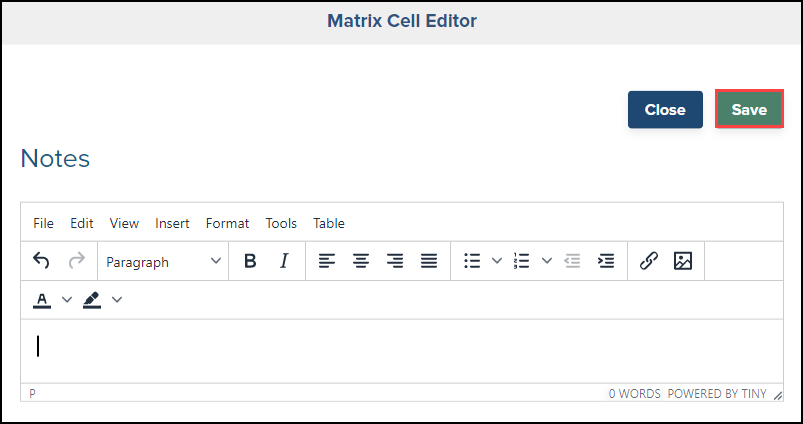Center align the text
This screenshot has width=803, height=424.
point(361,261)
